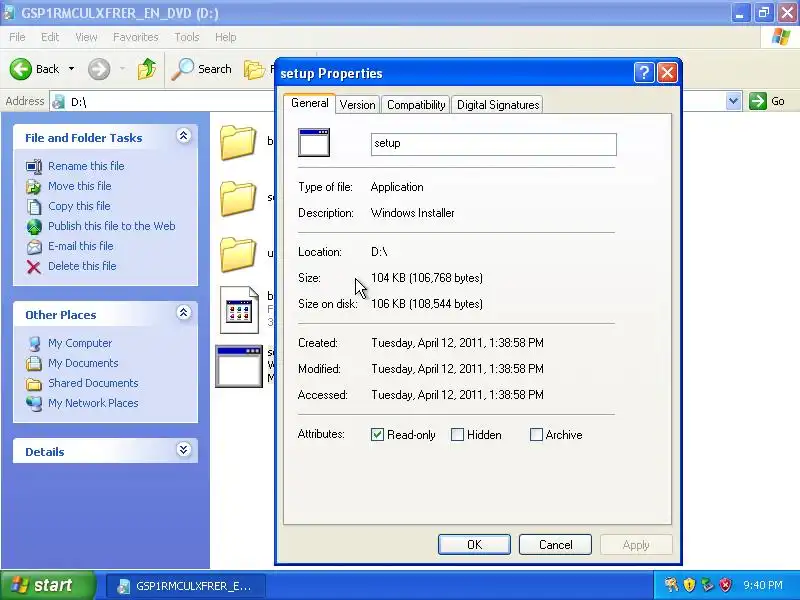The image size is (800, 600).
Task: Open the Search magnifier toolbar button
Action: [182, 69]
